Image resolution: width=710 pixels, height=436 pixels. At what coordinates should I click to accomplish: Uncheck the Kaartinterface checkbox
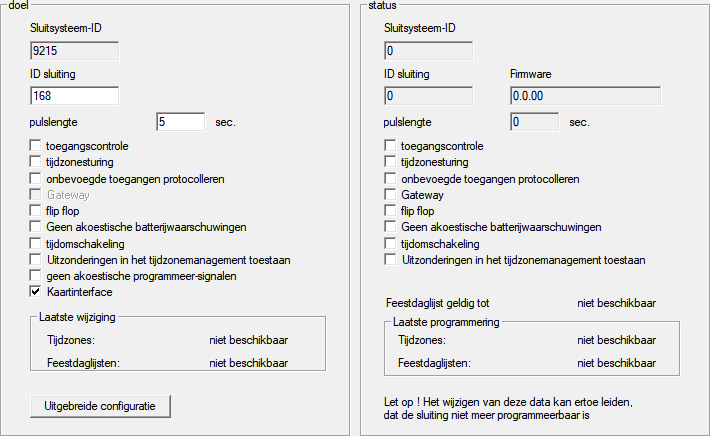click(x=37, y=292)
